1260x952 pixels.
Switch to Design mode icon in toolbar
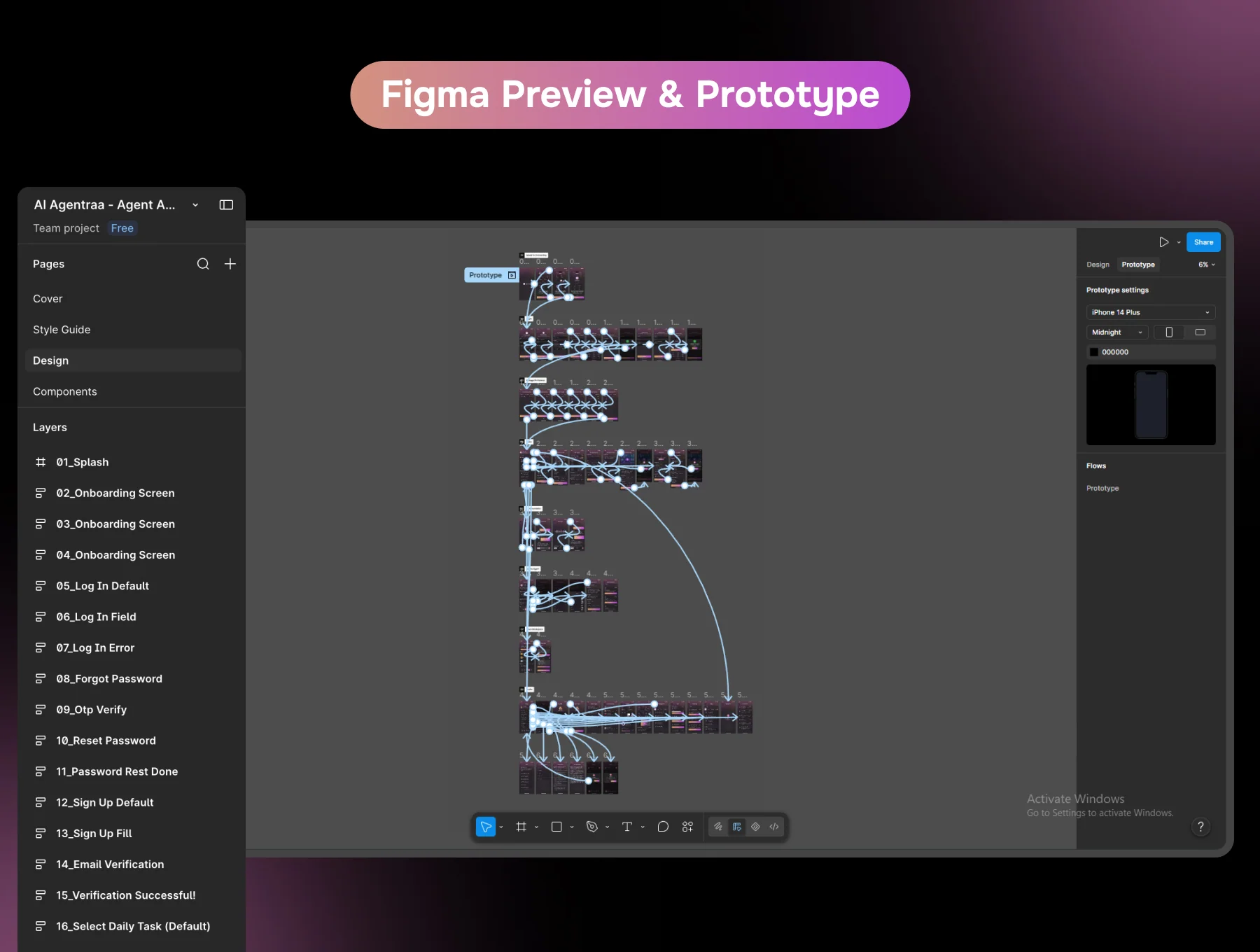click(x=737, y=827)
